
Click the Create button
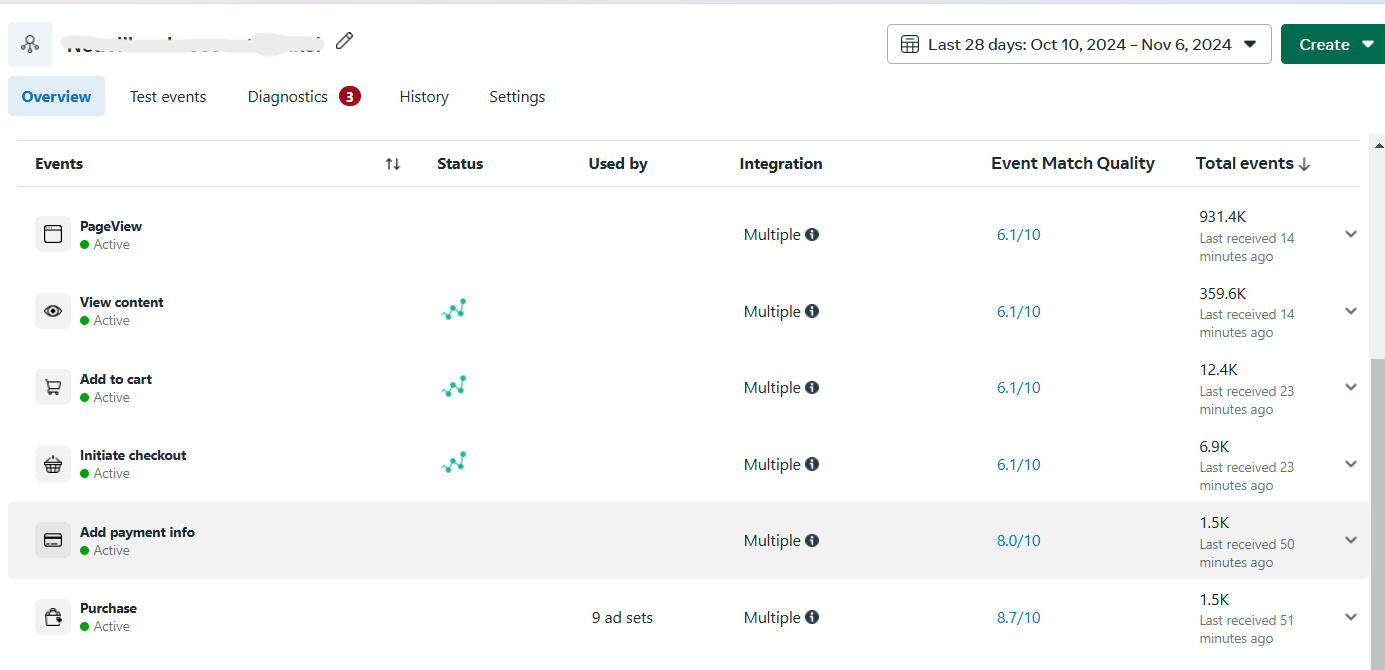[1326, 44]
